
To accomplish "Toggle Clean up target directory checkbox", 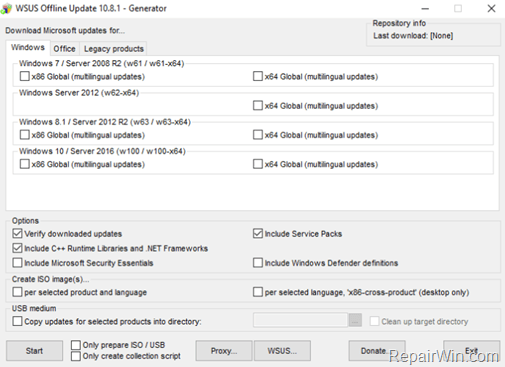I will (374, 321).
